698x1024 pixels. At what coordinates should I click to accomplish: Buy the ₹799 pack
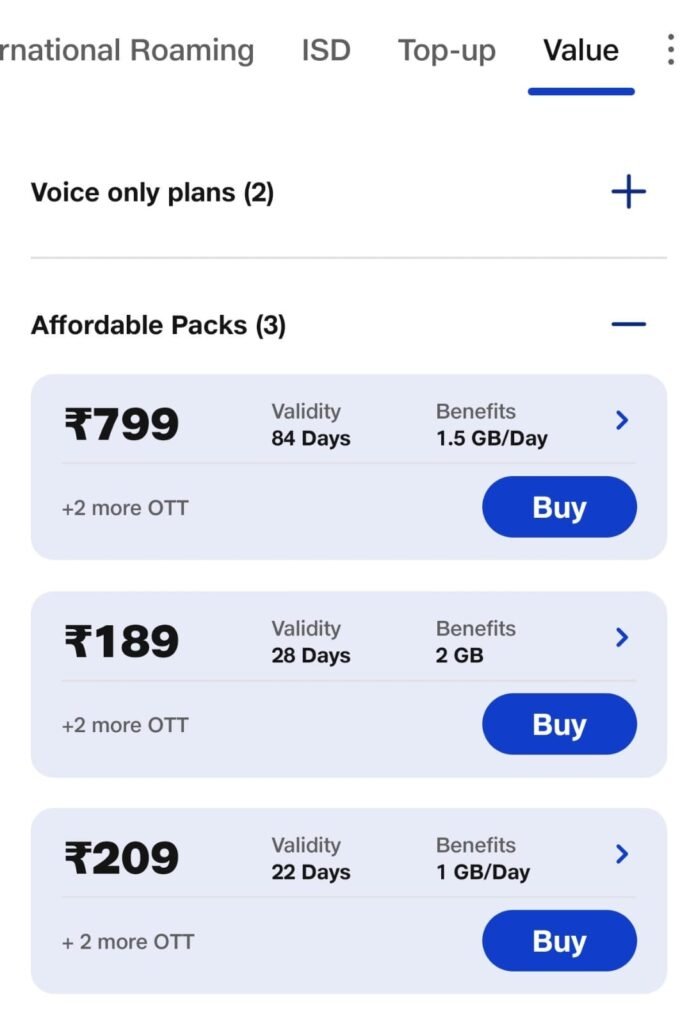click(559, 507)
